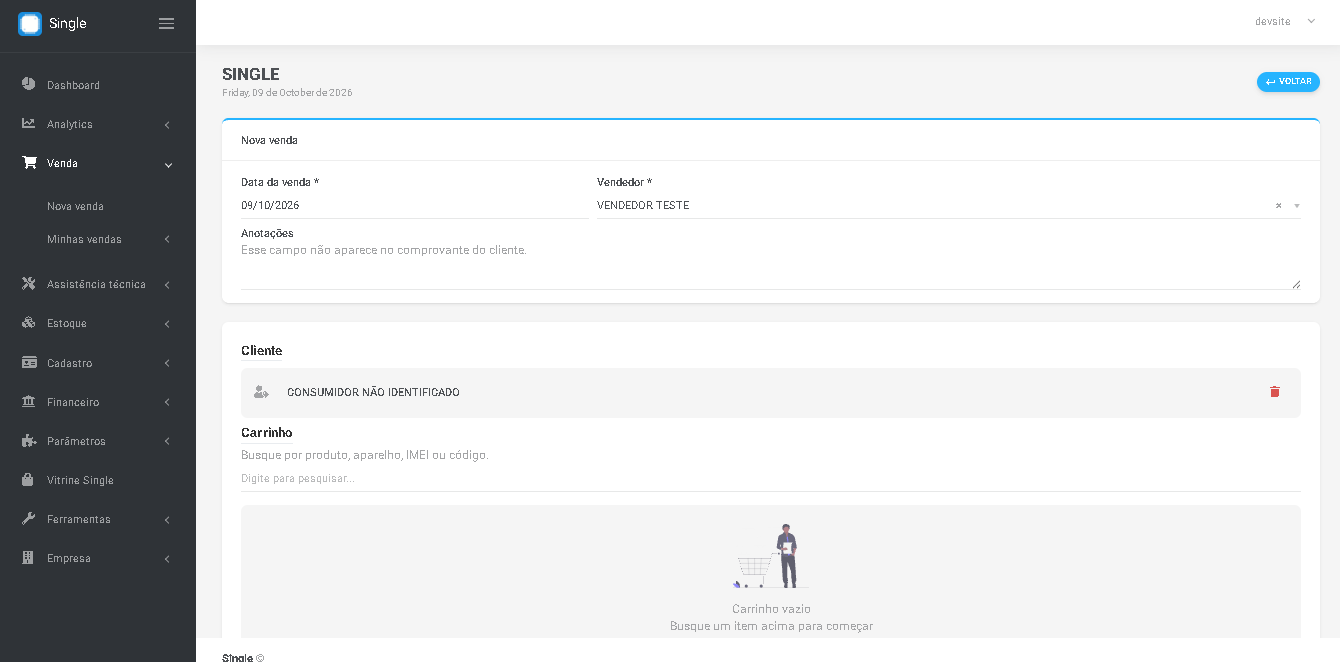Open the Minhas vendas menu item
This screenshot has width=1340, height=662.
(x=84, y=239)
